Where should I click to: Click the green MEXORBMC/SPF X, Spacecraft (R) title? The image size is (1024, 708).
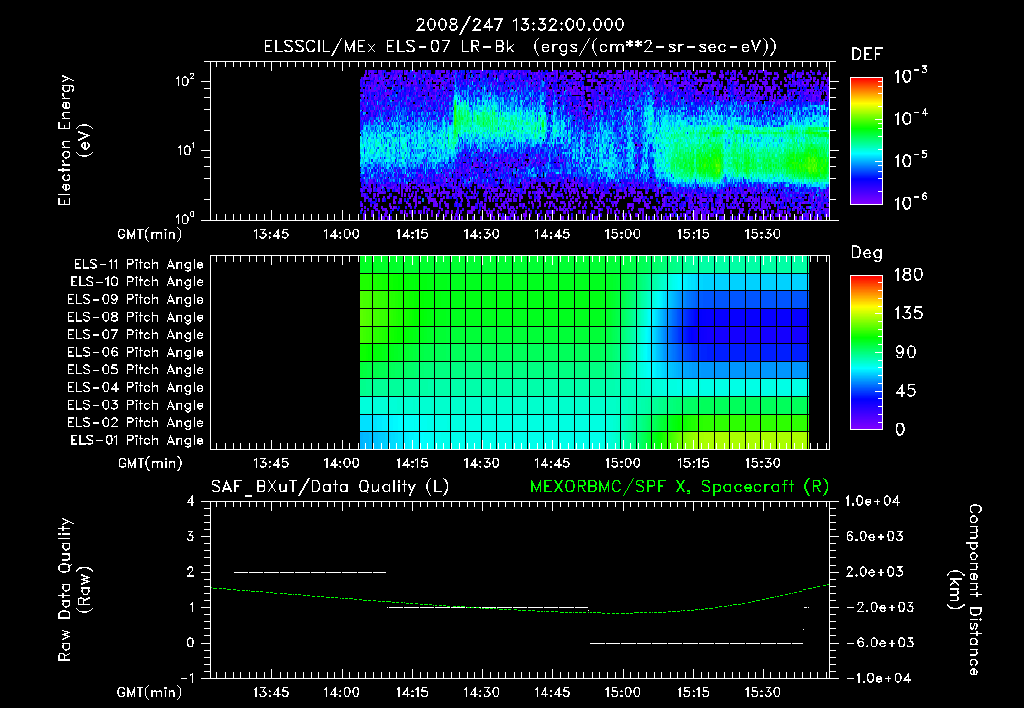[679, 487]
